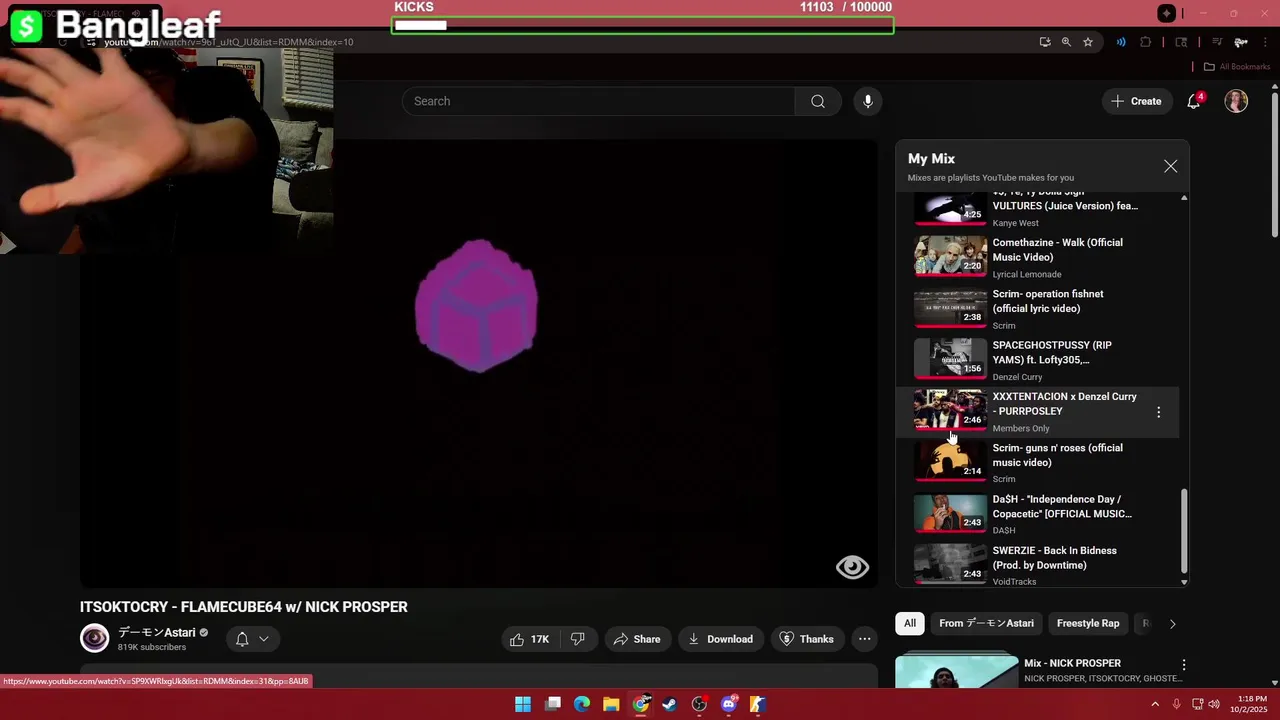Open Steam from the taskbar
This screenshot has height=720, width=1280.
[670, 704]
